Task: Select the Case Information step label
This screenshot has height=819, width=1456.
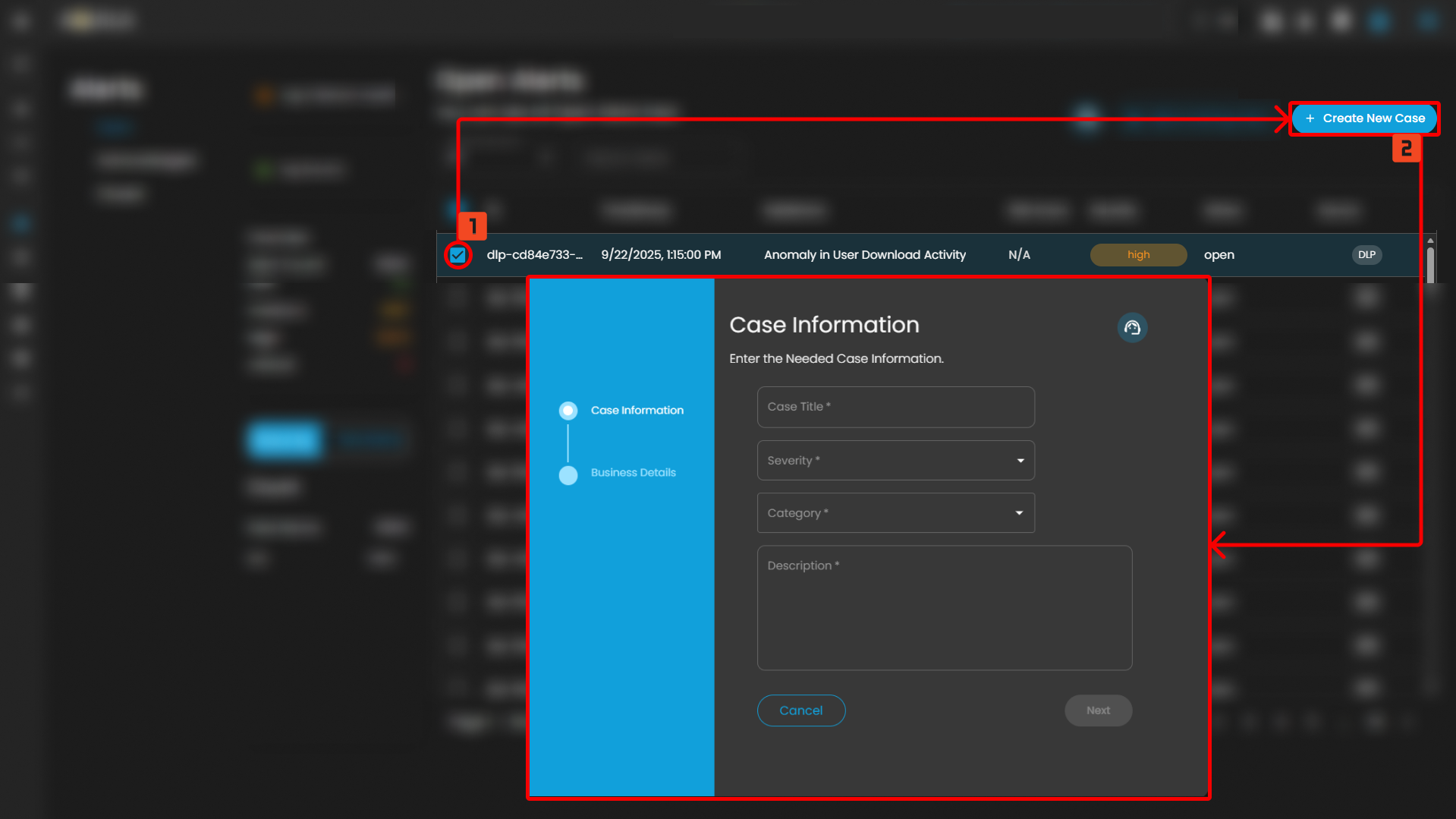Action: 637,411
